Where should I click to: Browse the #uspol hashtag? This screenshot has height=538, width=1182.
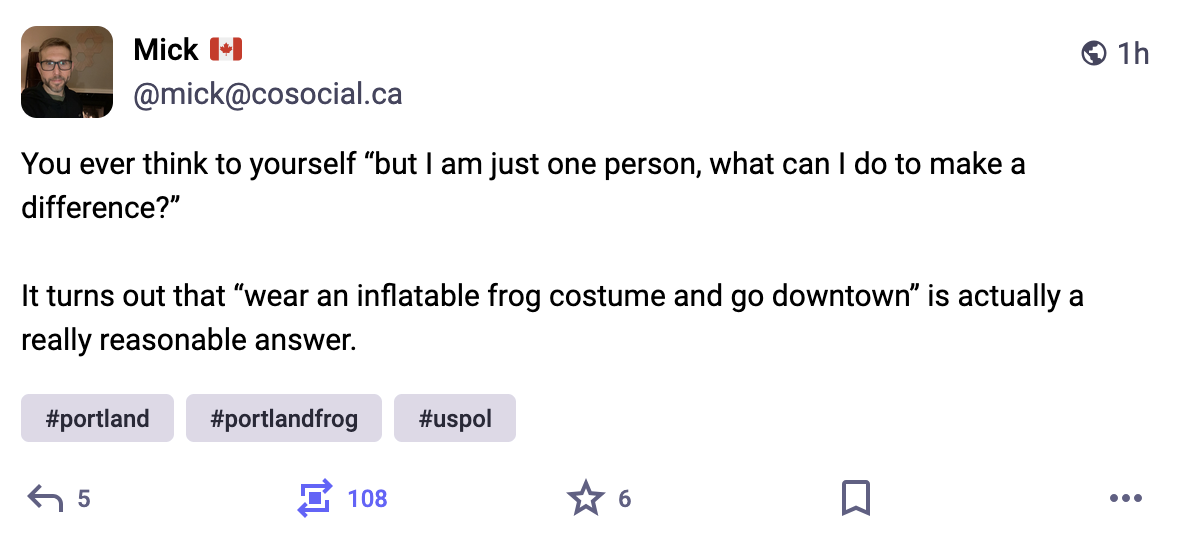click(455, 418)
